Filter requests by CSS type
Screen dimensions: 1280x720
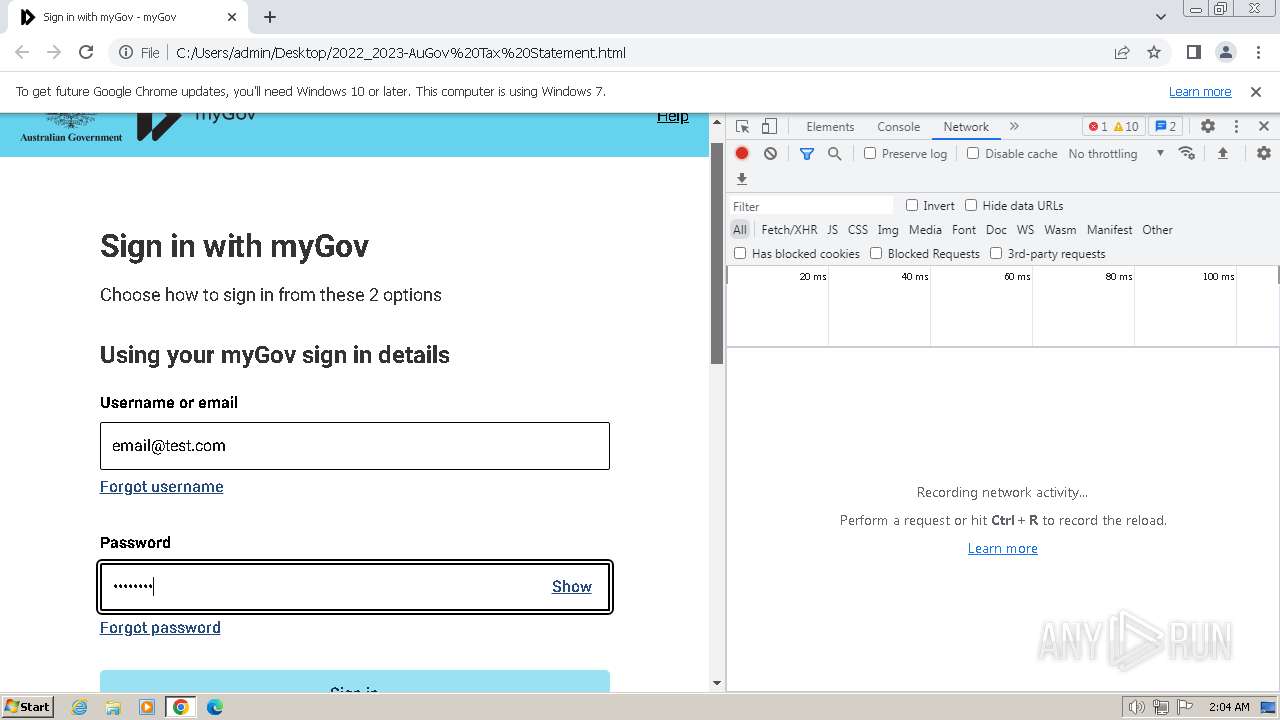coord(858,229)
